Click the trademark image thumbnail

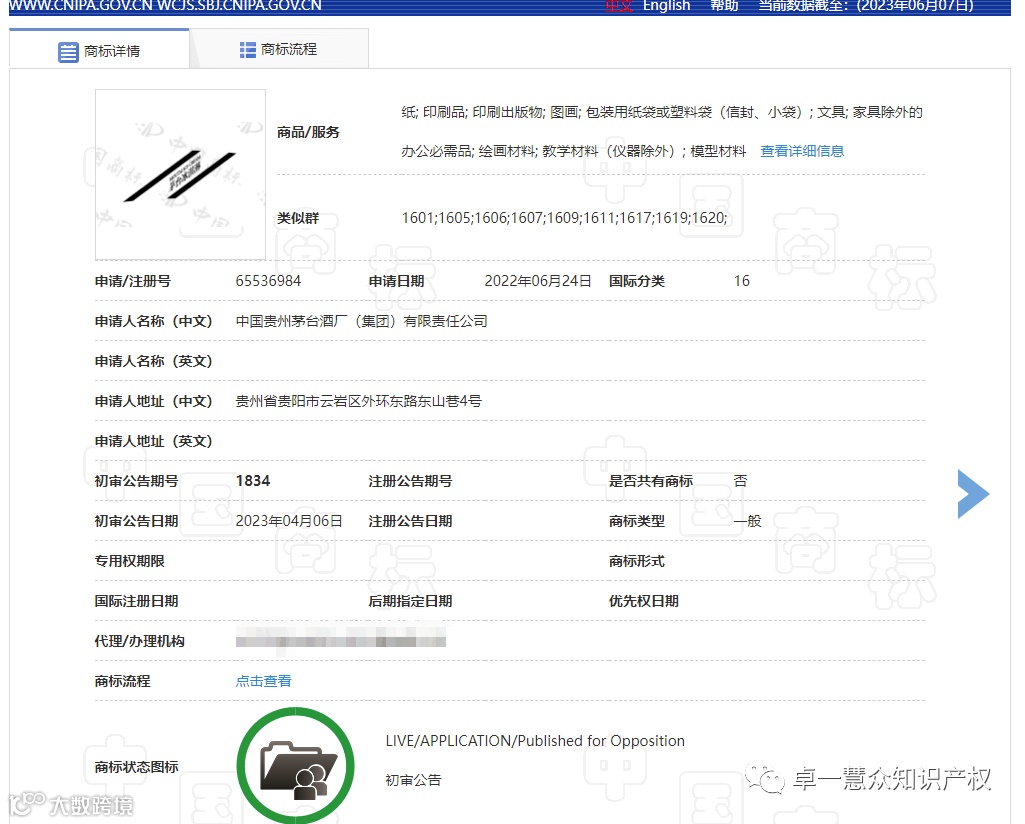point(180,174)
